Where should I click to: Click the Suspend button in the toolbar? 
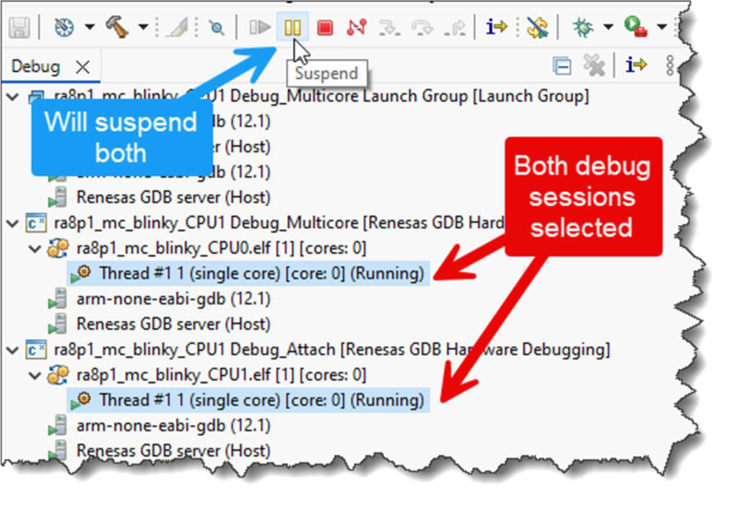[x=292, y=27]
